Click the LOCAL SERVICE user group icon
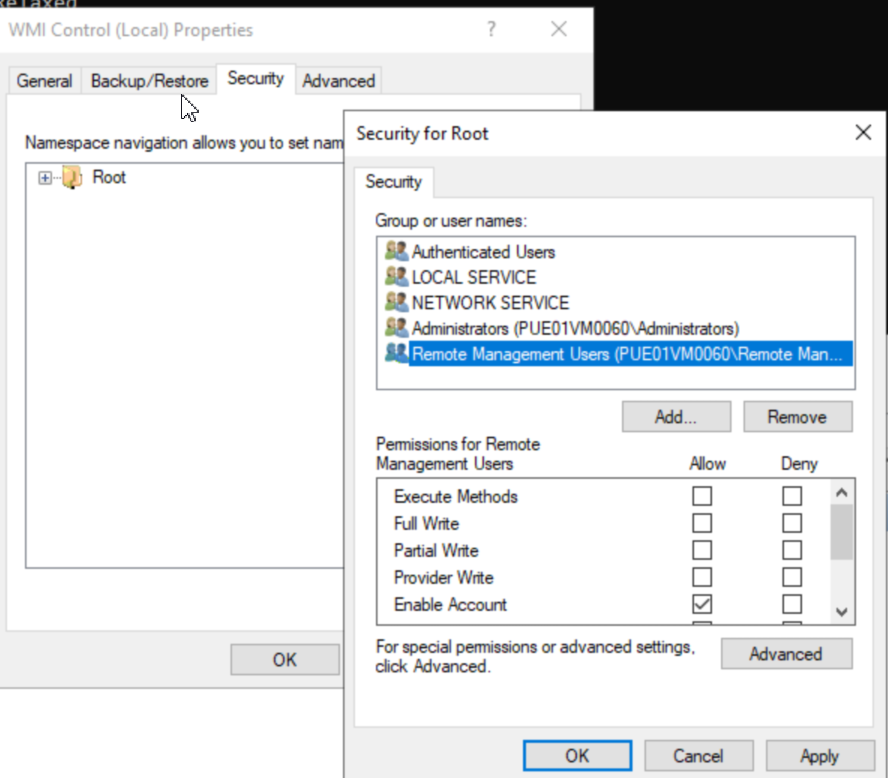Screen dimensions: 888x778 (x=396, y=277)
